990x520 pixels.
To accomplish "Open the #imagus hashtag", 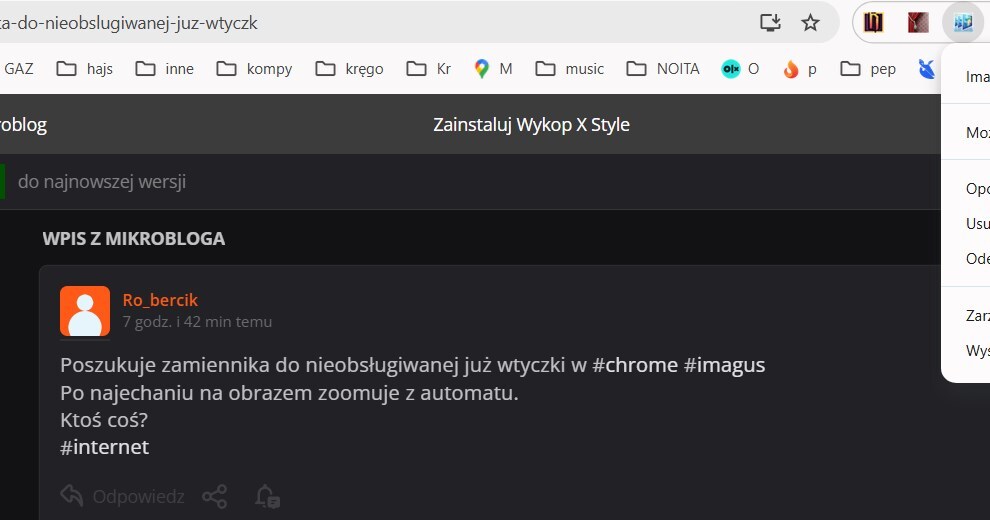I will point(724,365).
